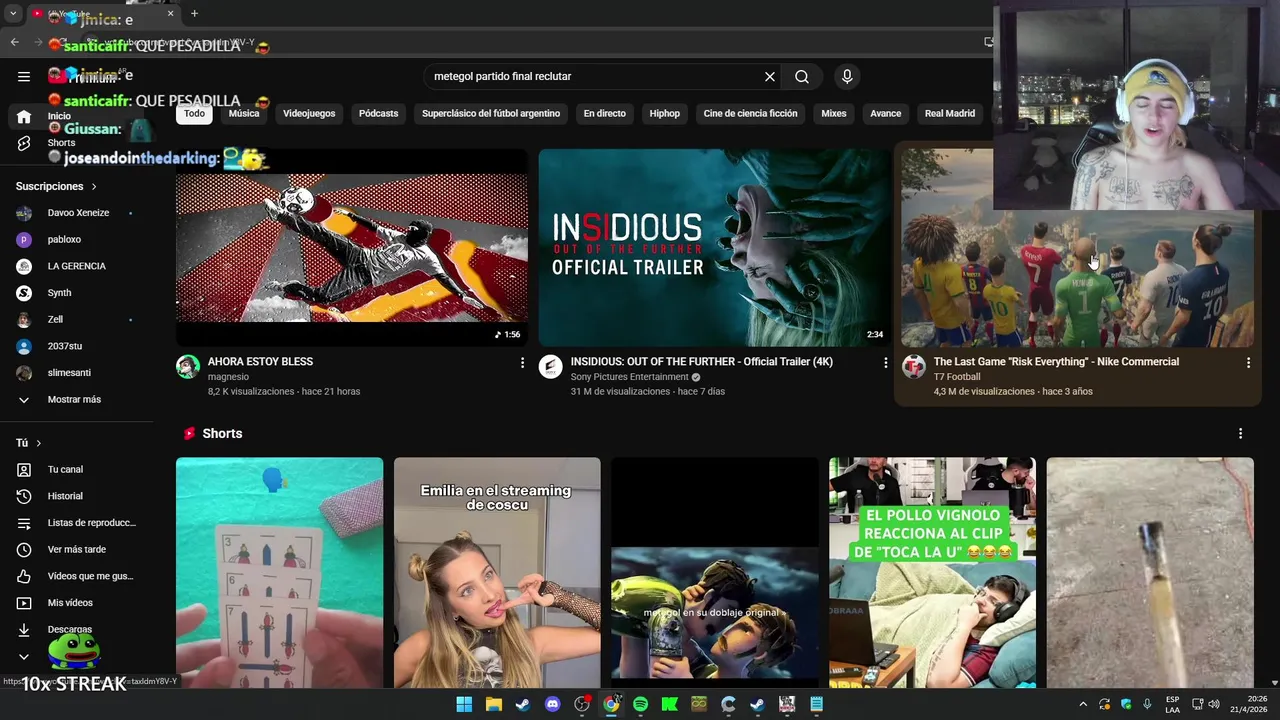Click T7 Football channel avatar
Image resolution: width=1280 pixels, height=720 pixels.
click(x=914, y=367)
